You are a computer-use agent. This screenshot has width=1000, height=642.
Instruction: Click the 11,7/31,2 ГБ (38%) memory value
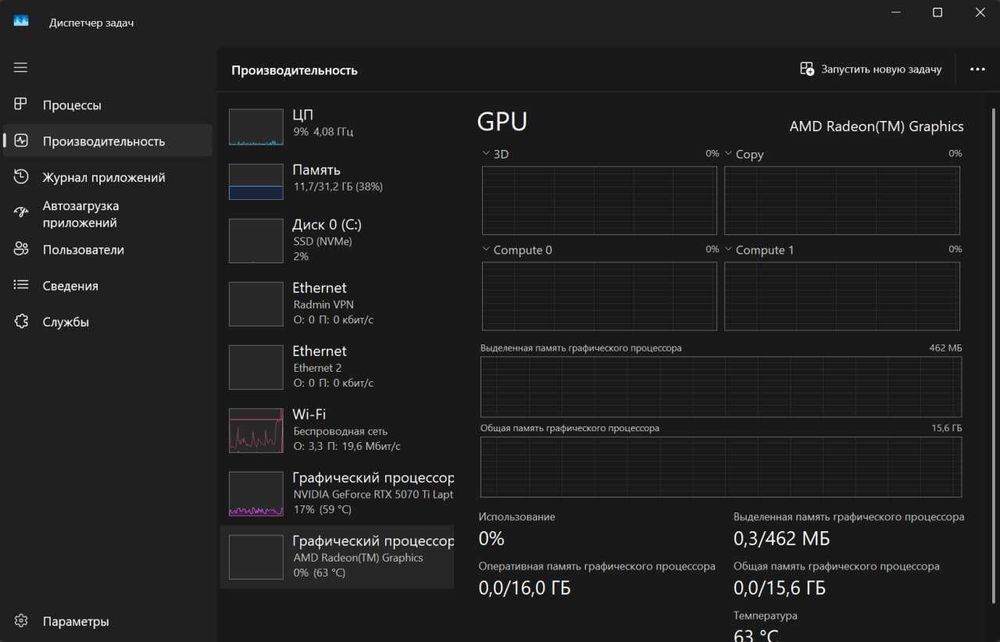click(x=338, y=186)
